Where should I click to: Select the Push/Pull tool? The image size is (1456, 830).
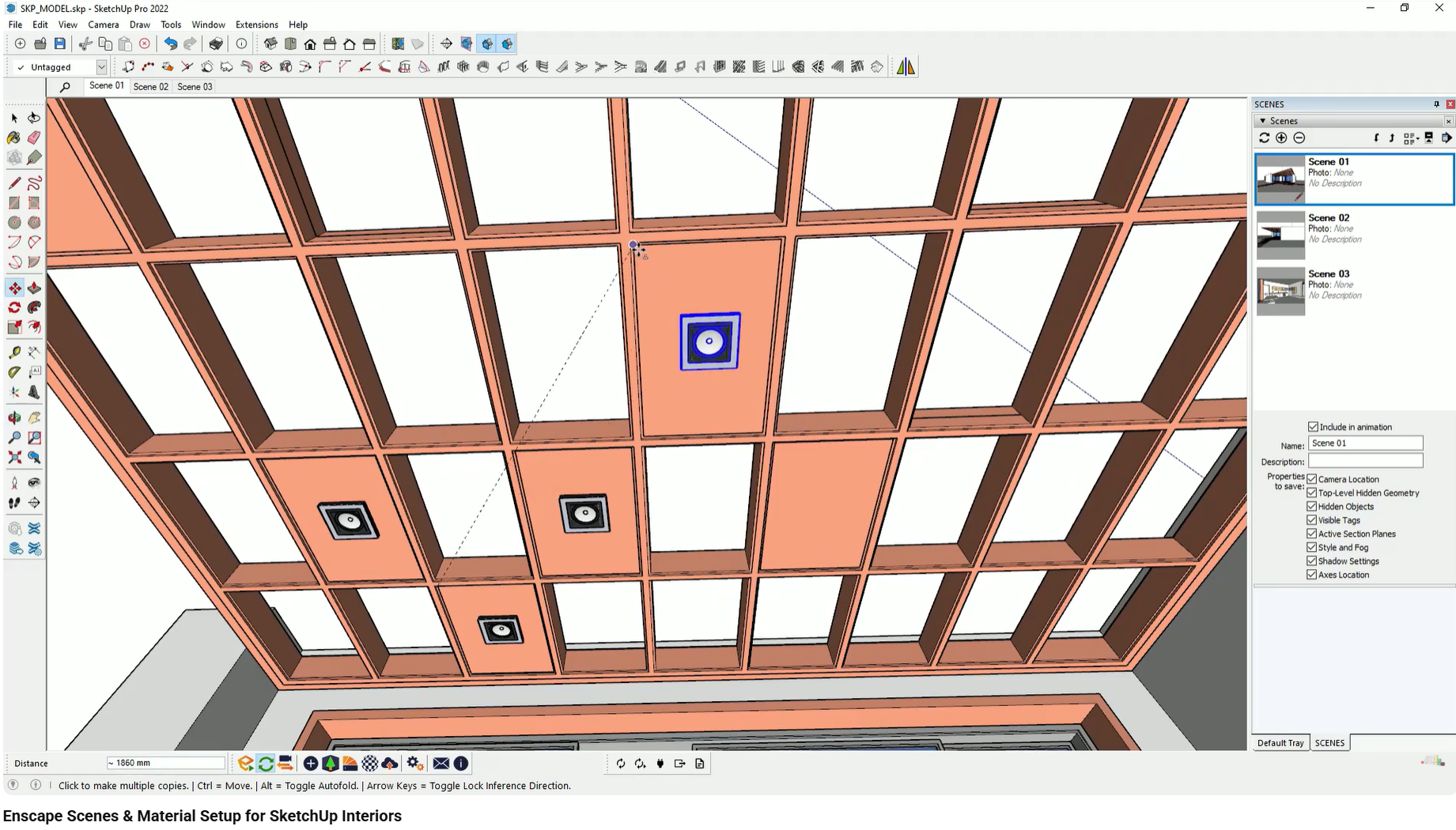[x=34, y=288]
